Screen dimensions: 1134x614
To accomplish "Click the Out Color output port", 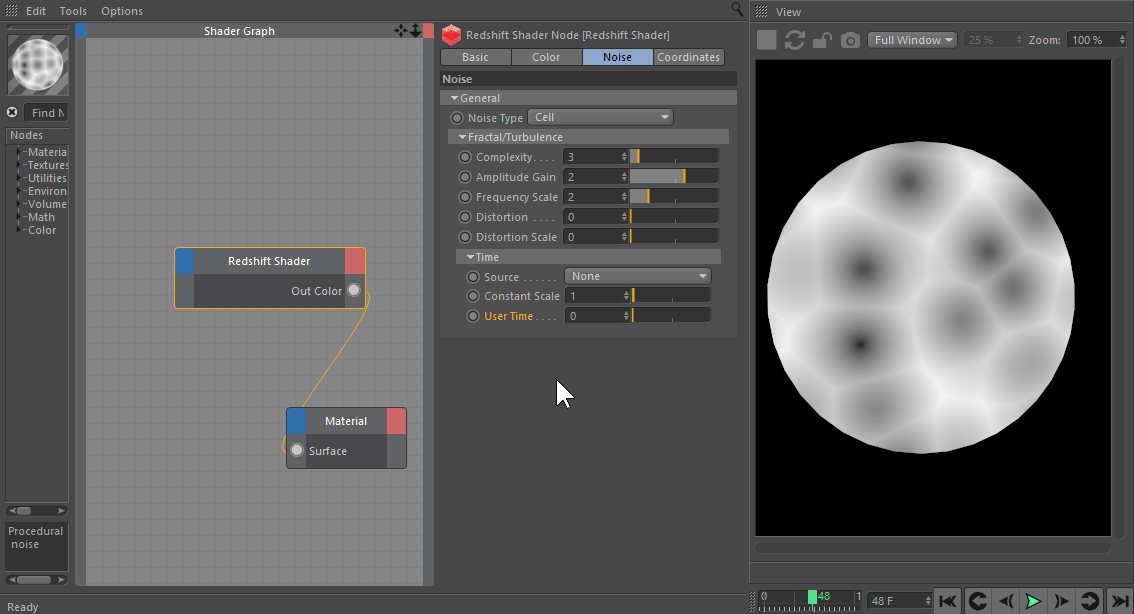I will [x=354, y=290].
